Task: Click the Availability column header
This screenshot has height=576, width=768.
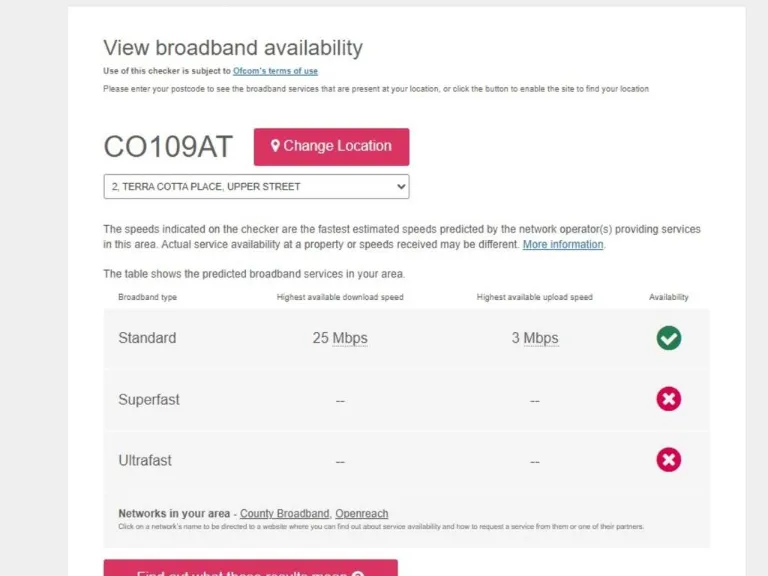Action: tap(669, 297)
